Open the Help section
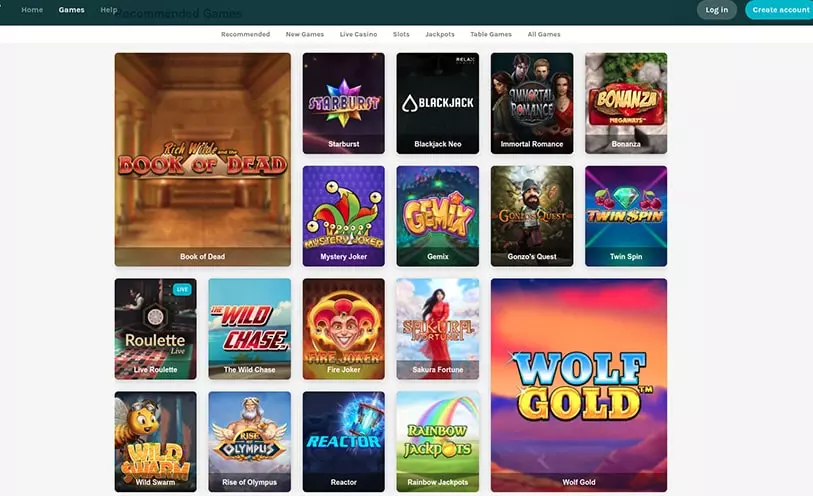Viewport: 813px width, 496px height. [x=108, y=10]
